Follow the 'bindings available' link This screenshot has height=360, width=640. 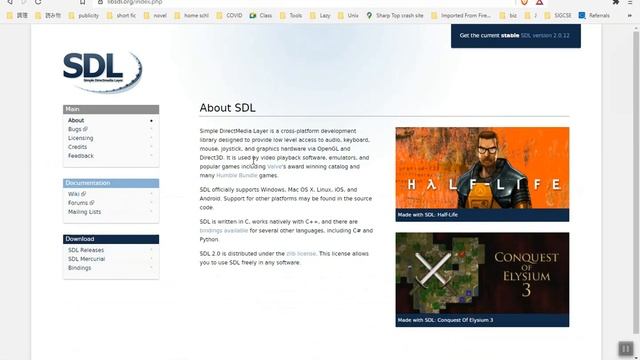coord(224,231)
